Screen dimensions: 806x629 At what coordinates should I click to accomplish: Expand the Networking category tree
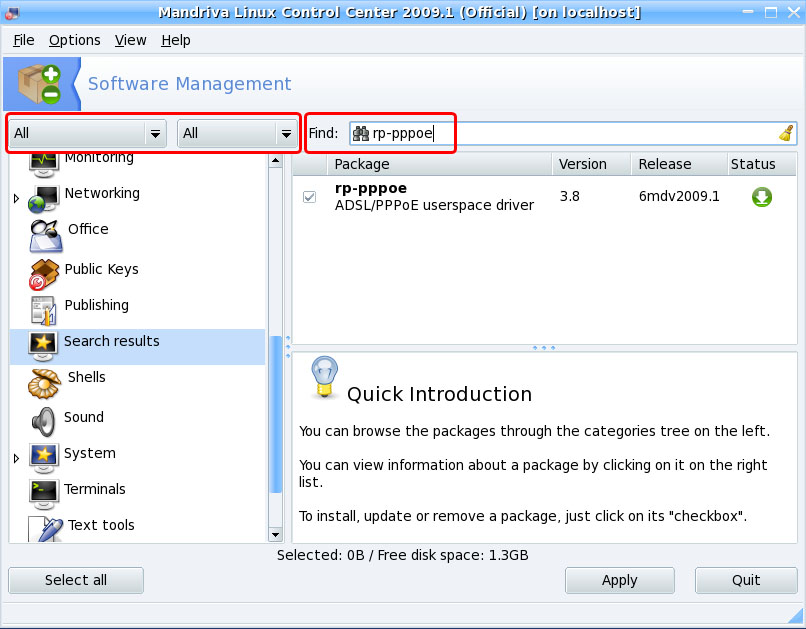(16, 198)
